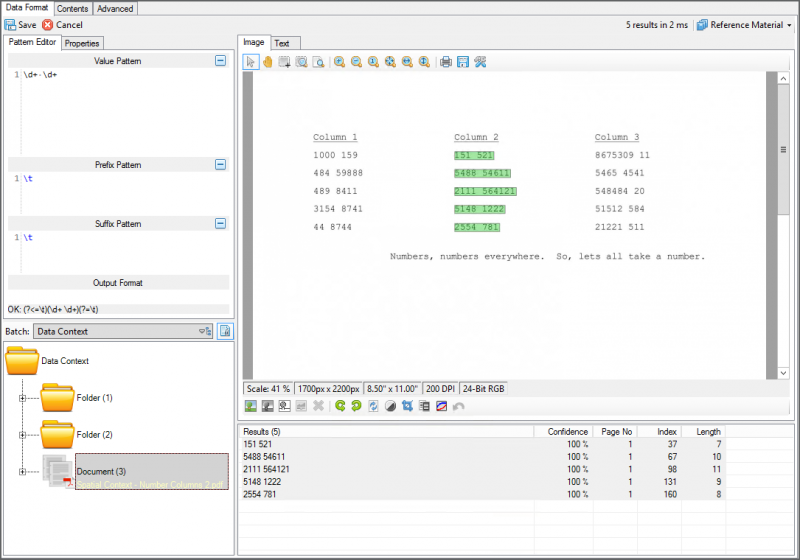The image size is (800, 560).
Task: Click the rotate right green arrow icon
Action: [354, 406]
